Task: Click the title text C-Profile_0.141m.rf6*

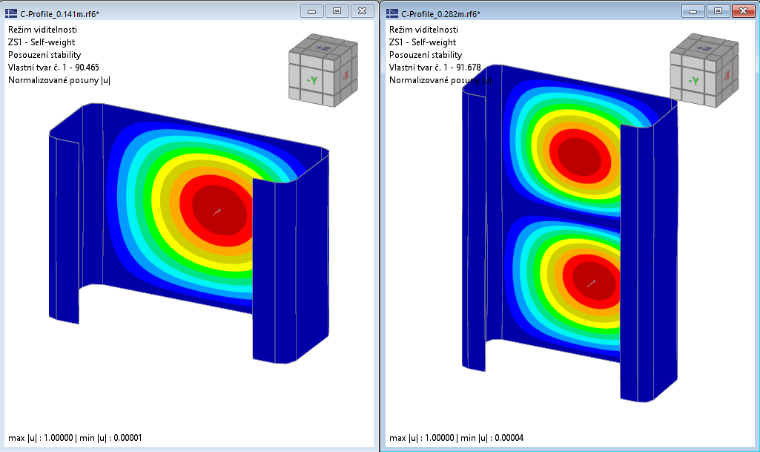Action: pyautogui.click(x=60, y=14)
